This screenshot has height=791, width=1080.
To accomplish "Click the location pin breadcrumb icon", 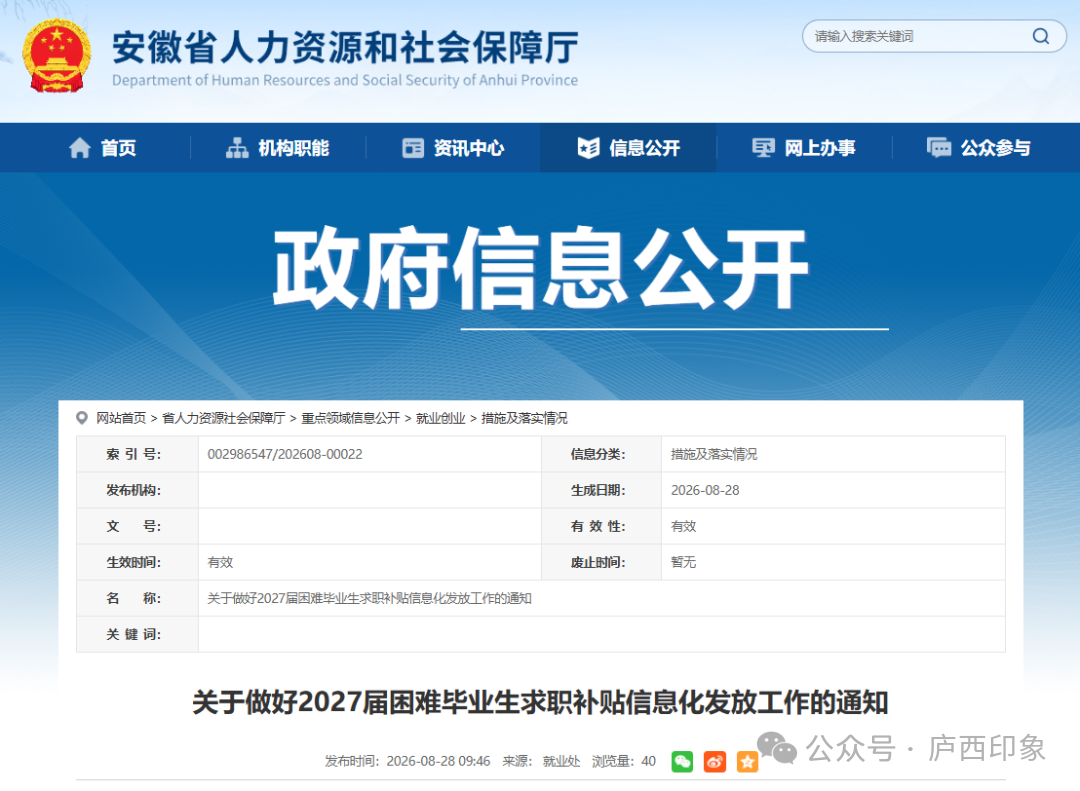I will click(82, 418).
